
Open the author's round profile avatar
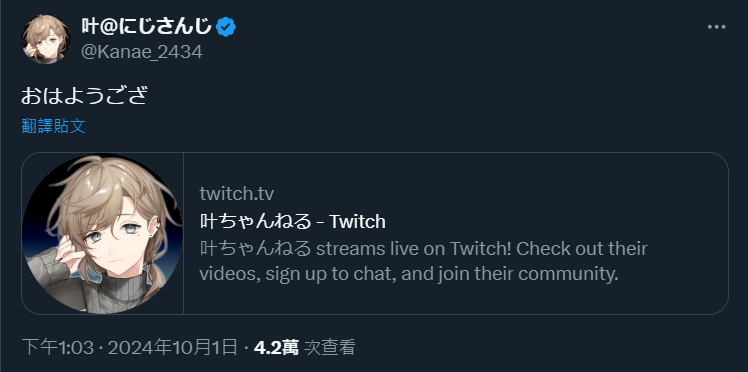[46, 39]
